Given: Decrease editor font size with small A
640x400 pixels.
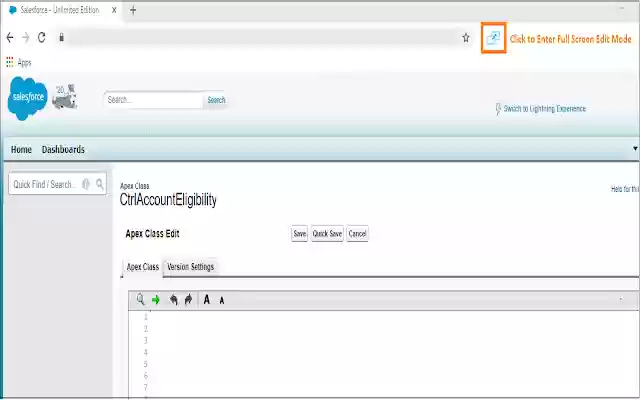Looking at the screenshot, I should pos(222,301).
